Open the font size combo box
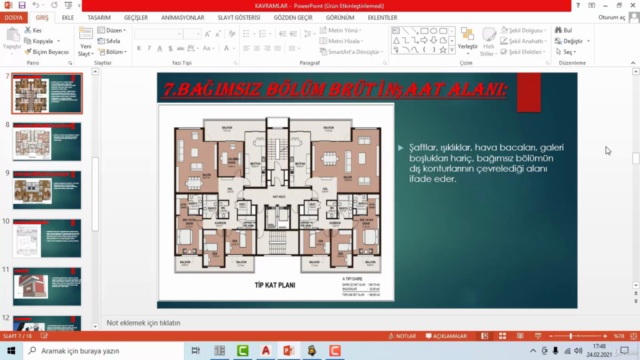Viewport: 640px width, 360px height. click(x=192, y=34)
